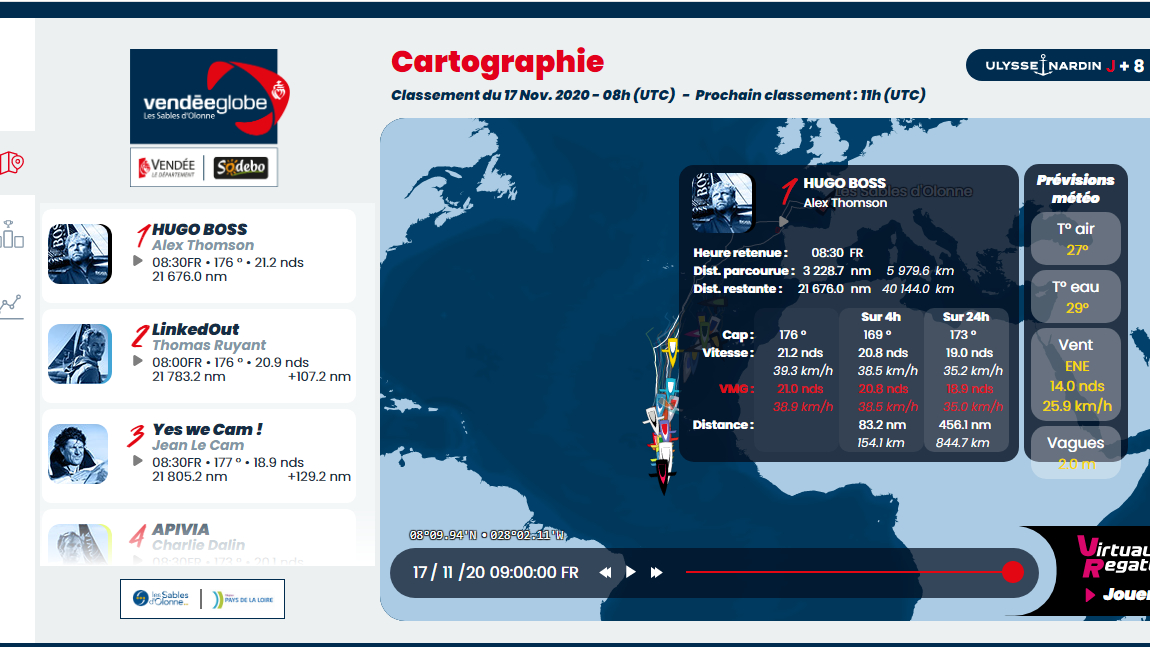Click the map coordinates readout
Viewport: 1150px width, 647px height.
(x=487, y=535)
